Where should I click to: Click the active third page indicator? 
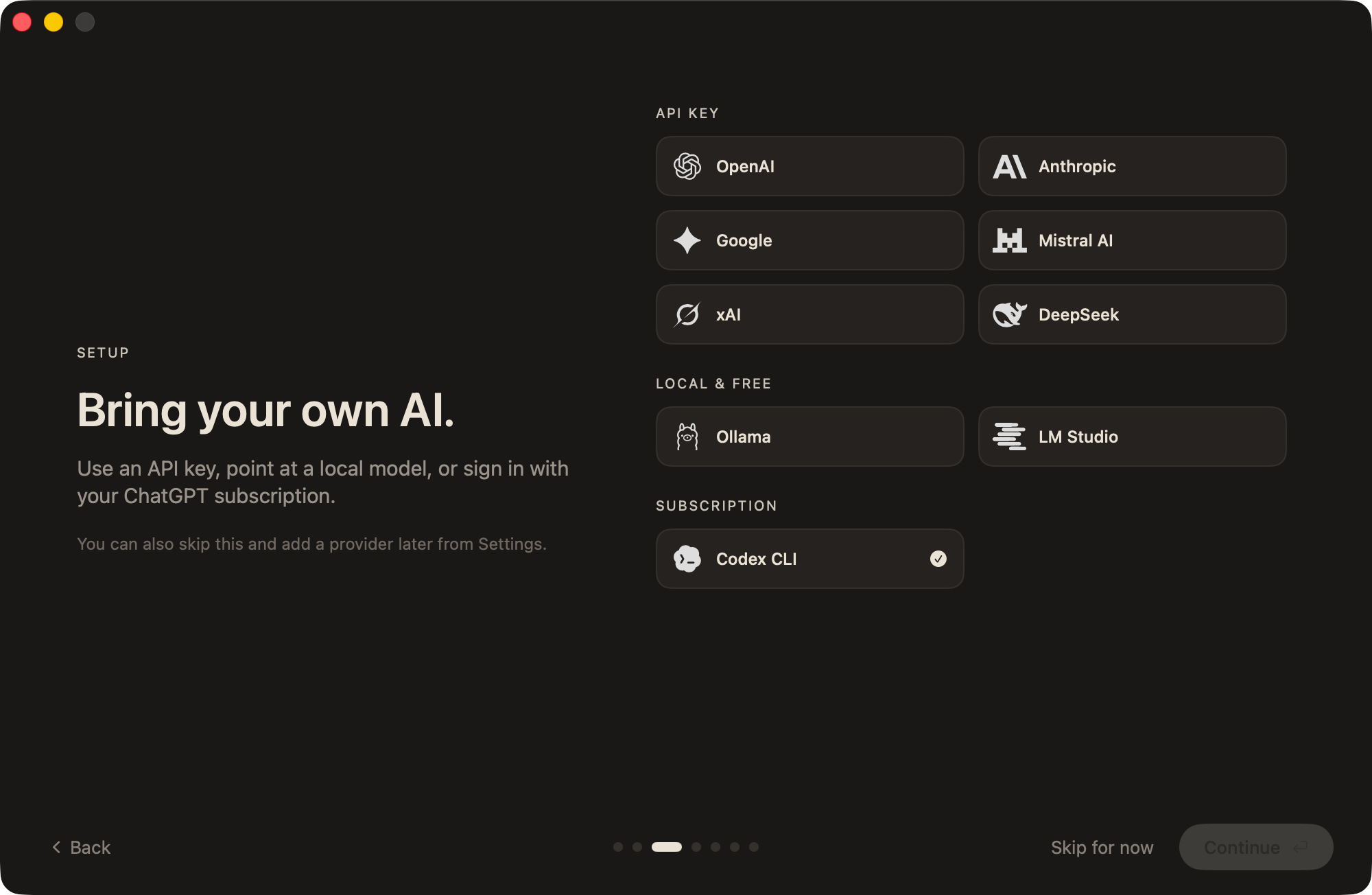(666, 847)
